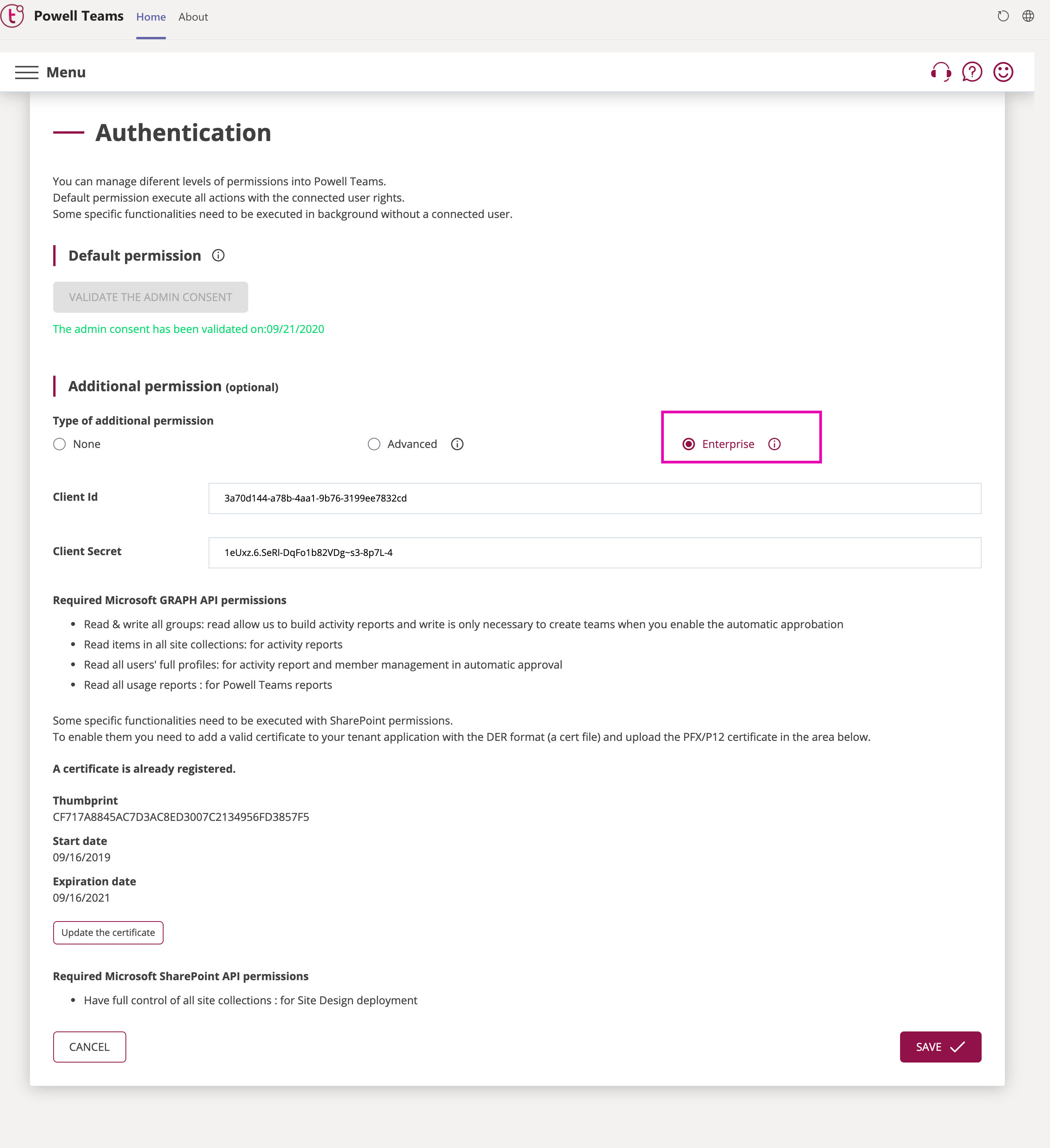
Task: Select the Enterprise radio button
Action: click(689, 444)
